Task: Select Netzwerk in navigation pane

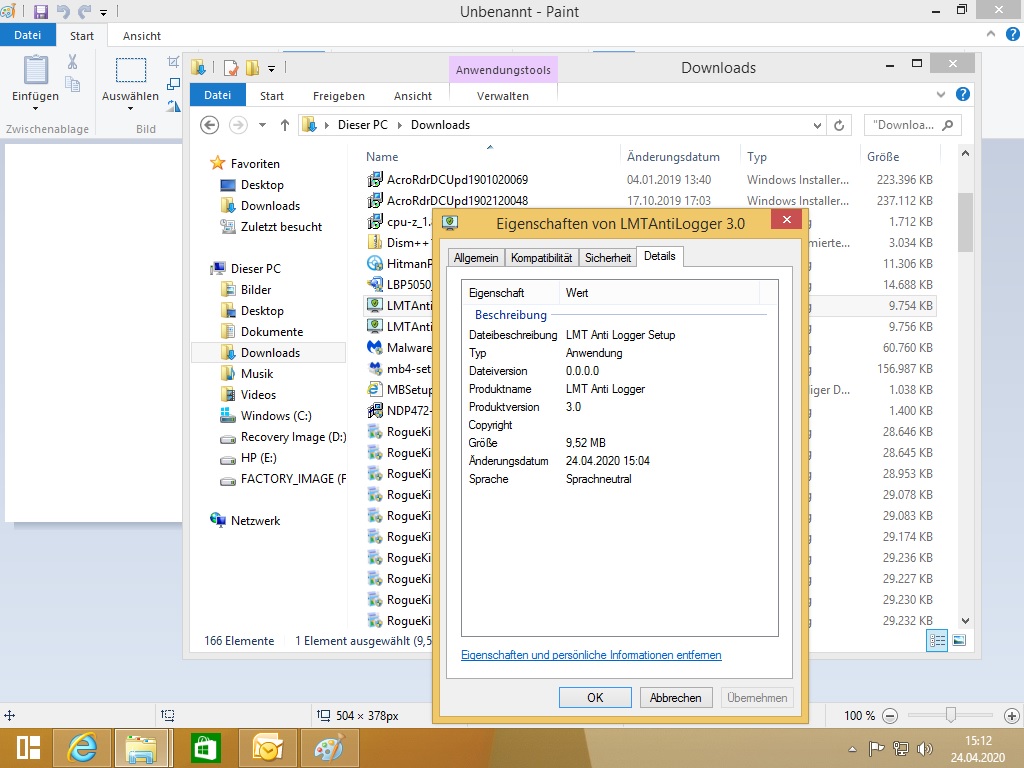Action: coord(255,520)
